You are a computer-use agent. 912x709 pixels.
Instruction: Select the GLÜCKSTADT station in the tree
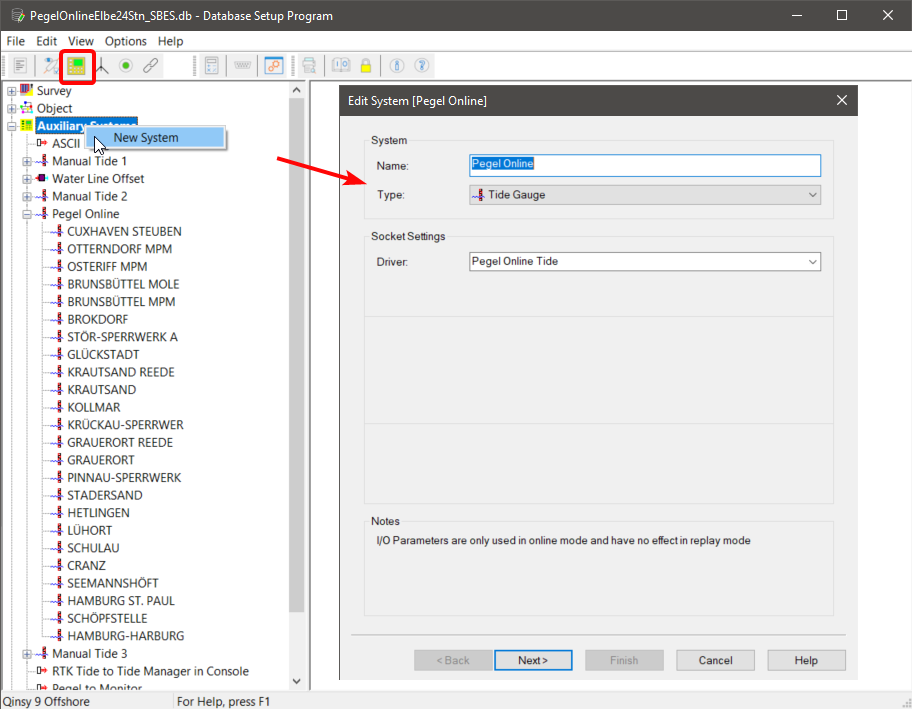coord(103,355)
